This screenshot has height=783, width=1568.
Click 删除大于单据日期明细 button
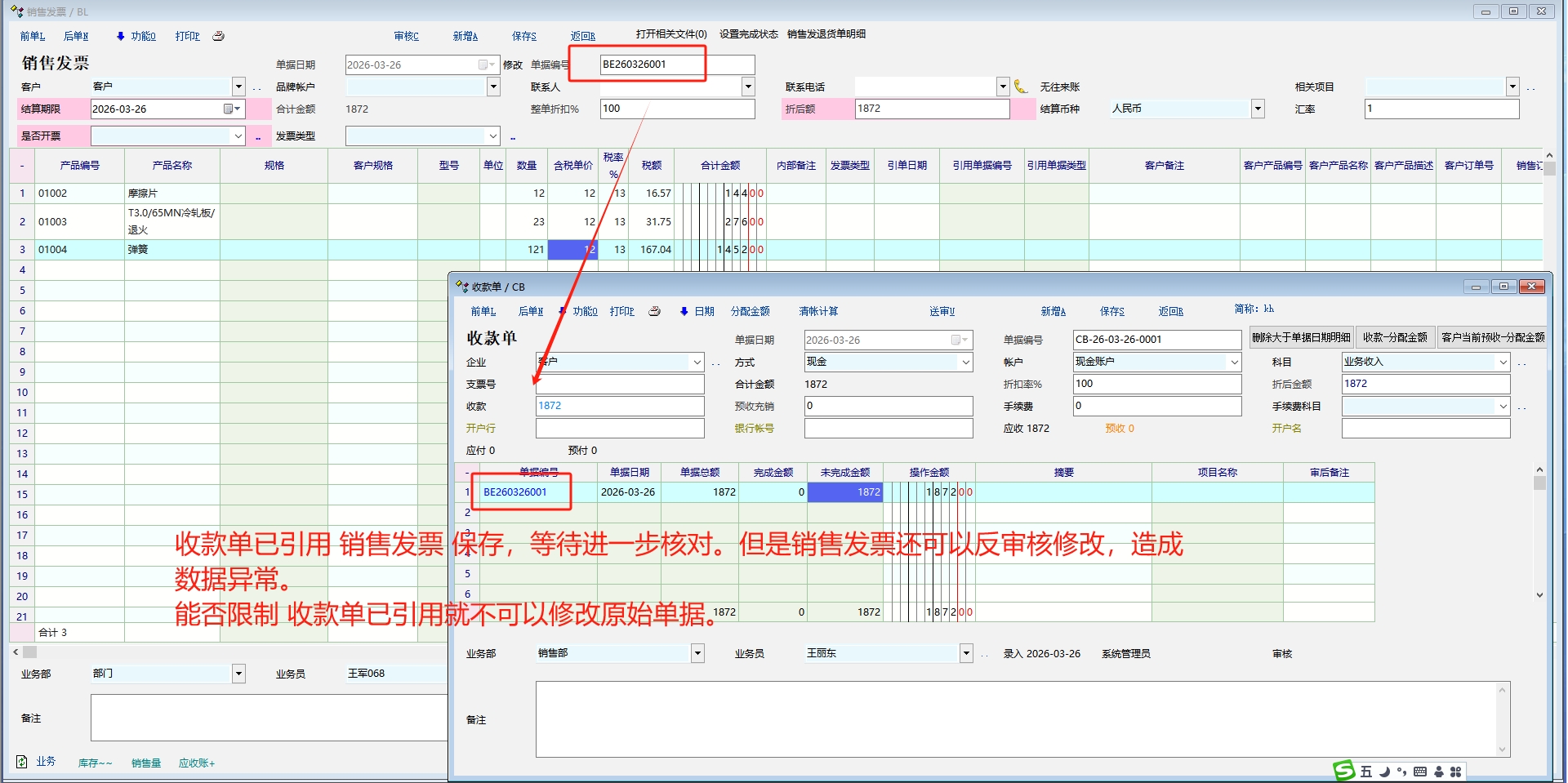tap(1301, 337)
